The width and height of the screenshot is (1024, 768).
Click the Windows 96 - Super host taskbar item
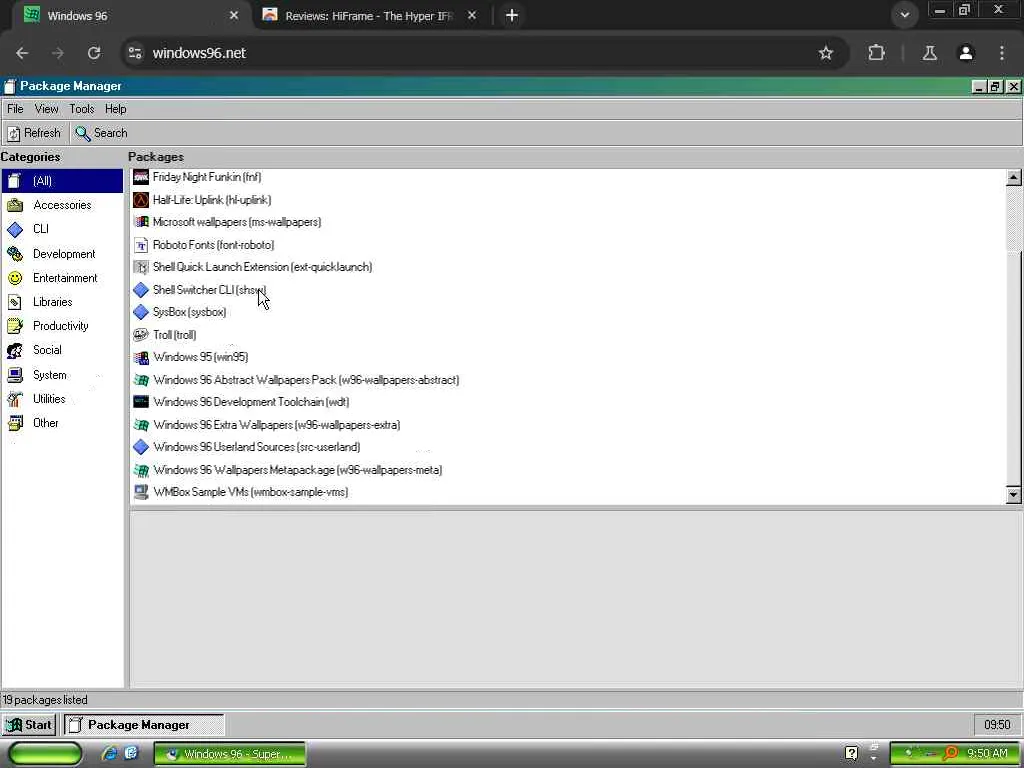[x=230, y=754]
